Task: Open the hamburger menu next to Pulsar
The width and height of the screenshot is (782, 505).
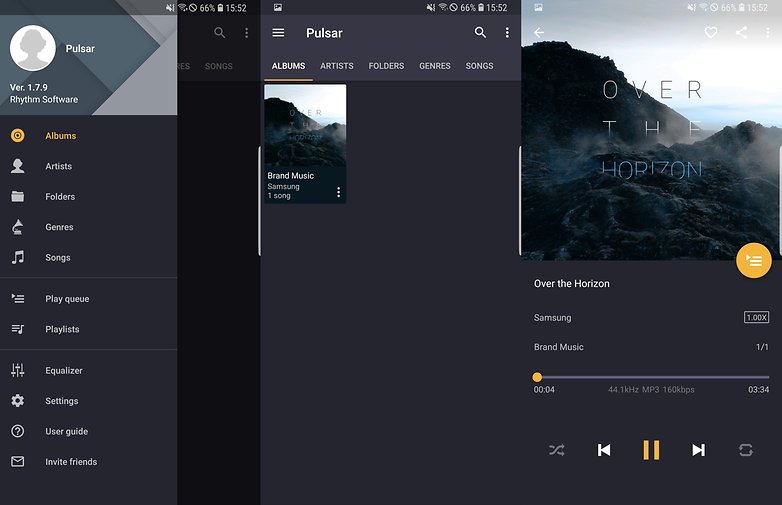Action: point(278,32)
